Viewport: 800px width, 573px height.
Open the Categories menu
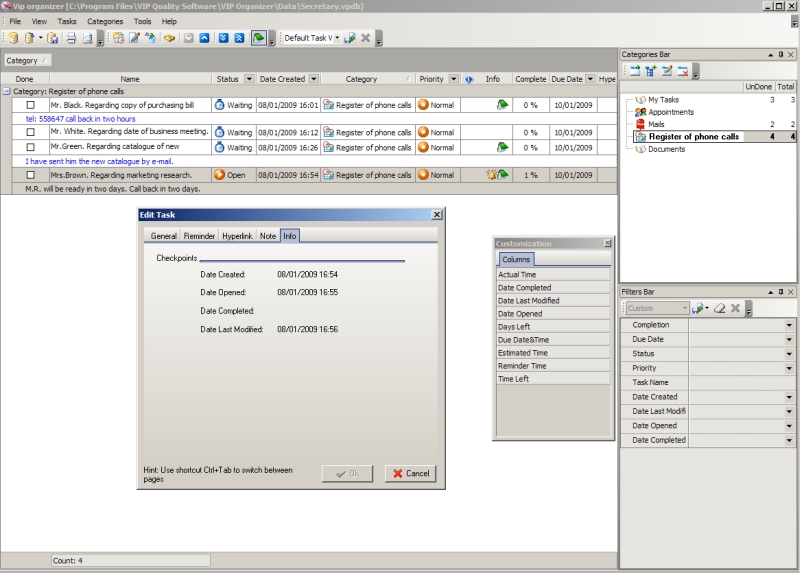click(105, 21)
